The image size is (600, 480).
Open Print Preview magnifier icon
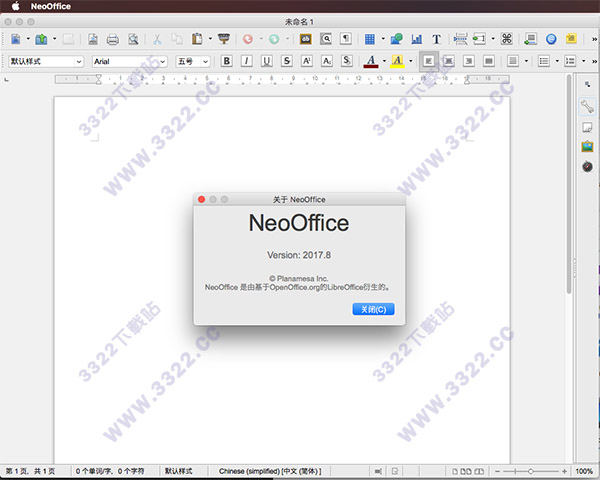(133, 39)
